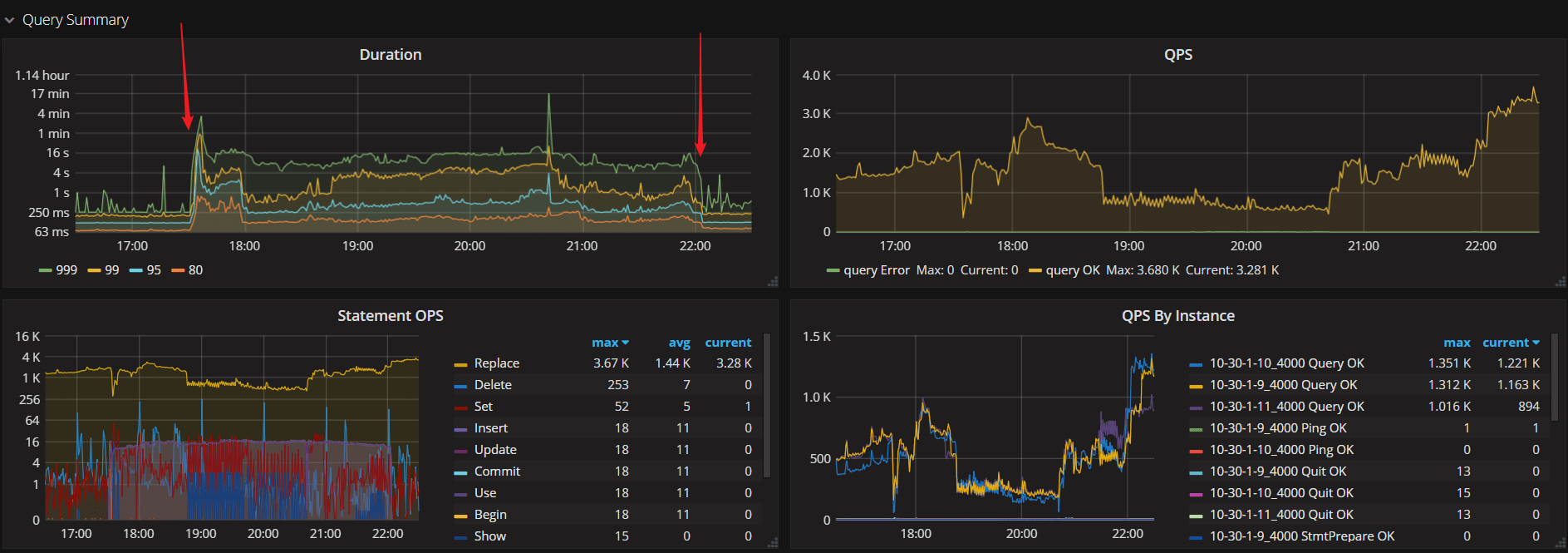Click the Statement OPS panel resize handle
Screen dimensions: 1568x553
(773, 543)
